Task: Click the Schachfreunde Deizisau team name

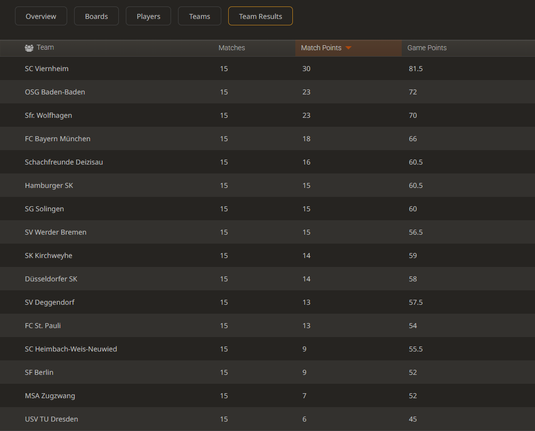Action: pyautogui.click(x=64, y=162)
